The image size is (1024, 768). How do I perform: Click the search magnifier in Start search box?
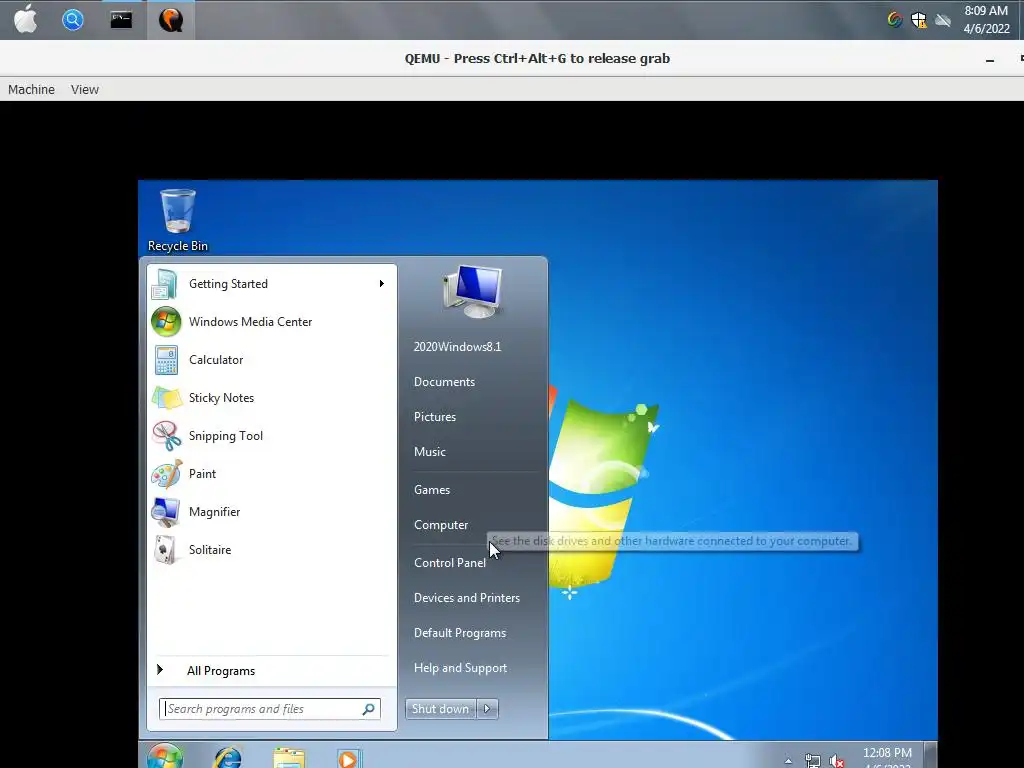pos(368,709)
